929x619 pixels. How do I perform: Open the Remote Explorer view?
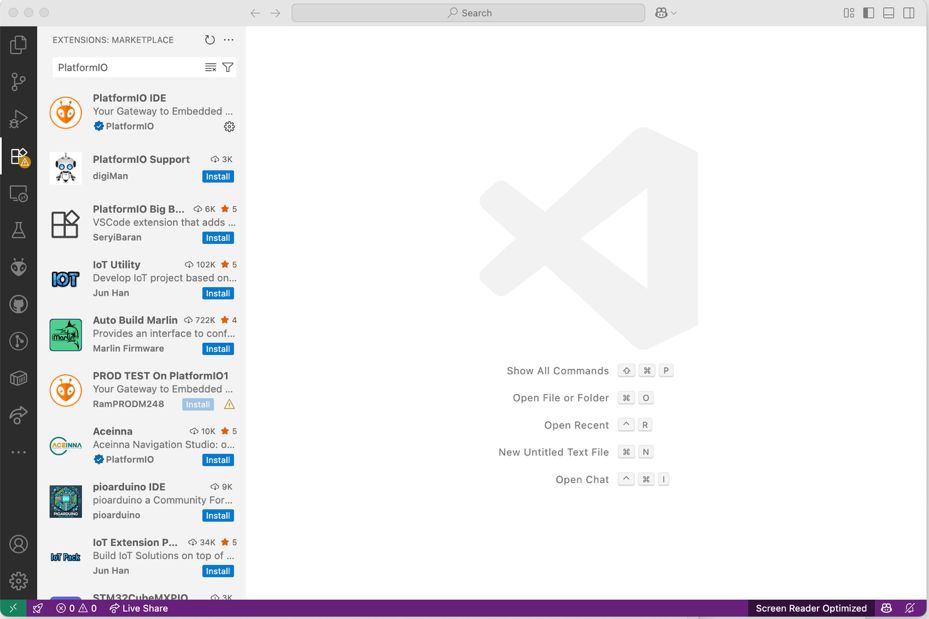coord(18,194)
